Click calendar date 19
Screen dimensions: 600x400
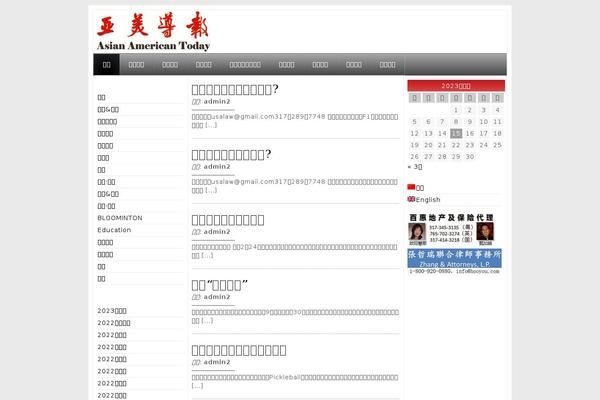tap(414, 145)
